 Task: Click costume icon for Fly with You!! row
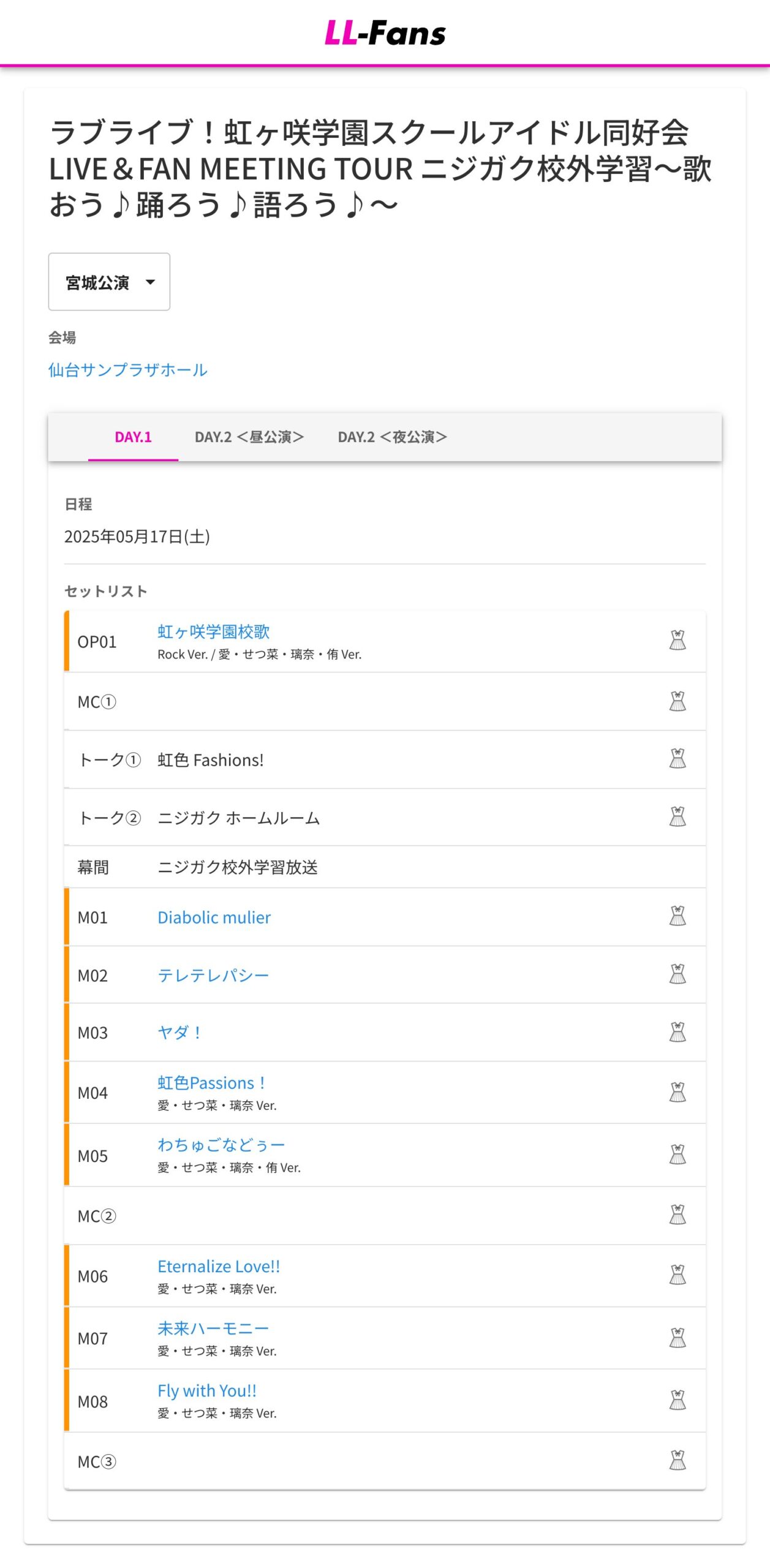coord(677,1401)
